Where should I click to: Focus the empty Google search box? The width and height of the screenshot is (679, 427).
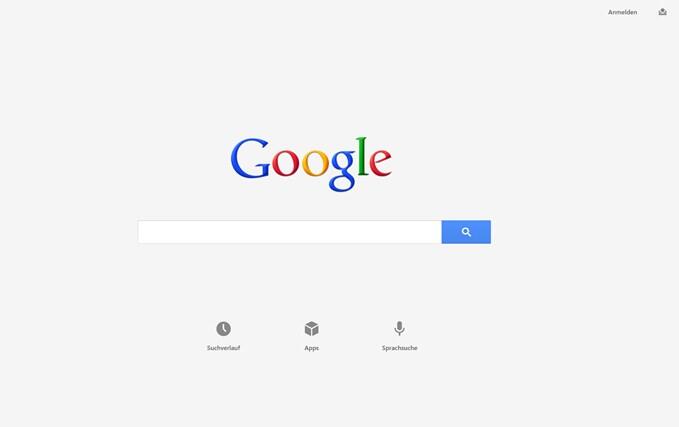click(290, 232)
